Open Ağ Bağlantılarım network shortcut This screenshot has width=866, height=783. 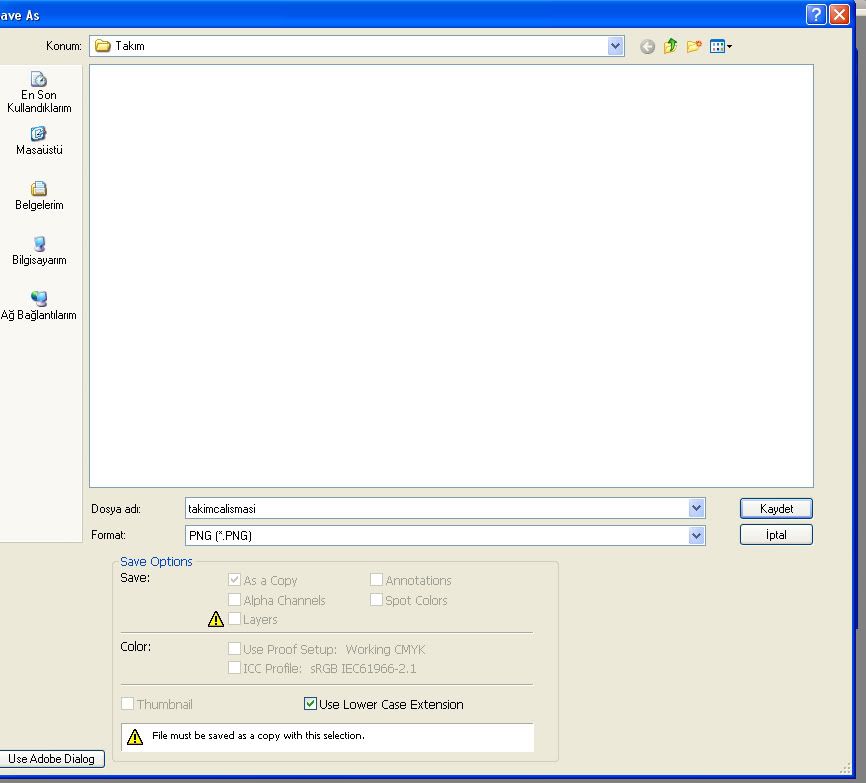click(x=39, y=306)
